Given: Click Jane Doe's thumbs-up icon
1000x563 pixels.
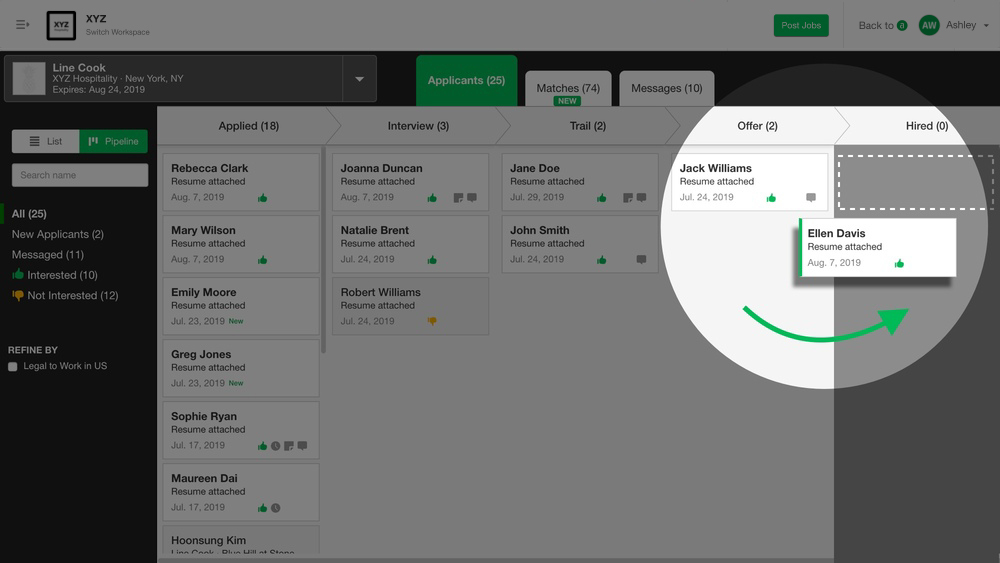Looking at the screenshot, I should pos(601,198).
